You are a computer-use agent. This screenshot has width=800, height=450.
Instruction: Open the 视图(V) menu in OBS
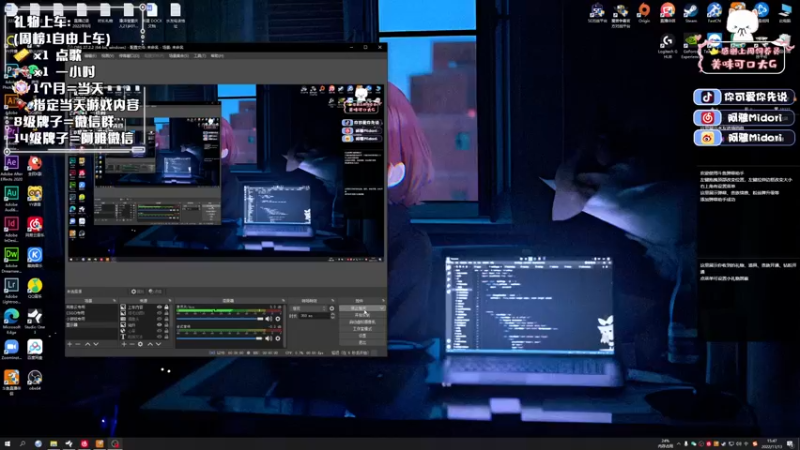tap(107, 56)
